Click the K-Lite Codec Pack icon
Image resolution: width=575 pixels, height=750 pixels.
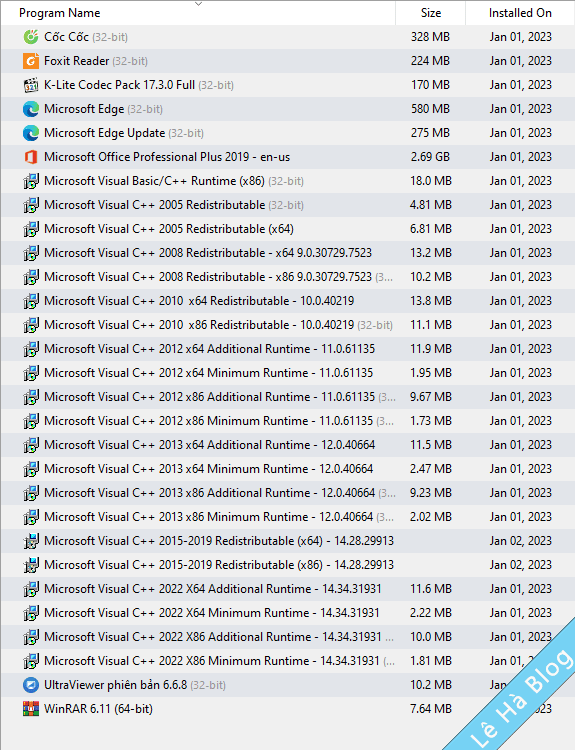31,85
